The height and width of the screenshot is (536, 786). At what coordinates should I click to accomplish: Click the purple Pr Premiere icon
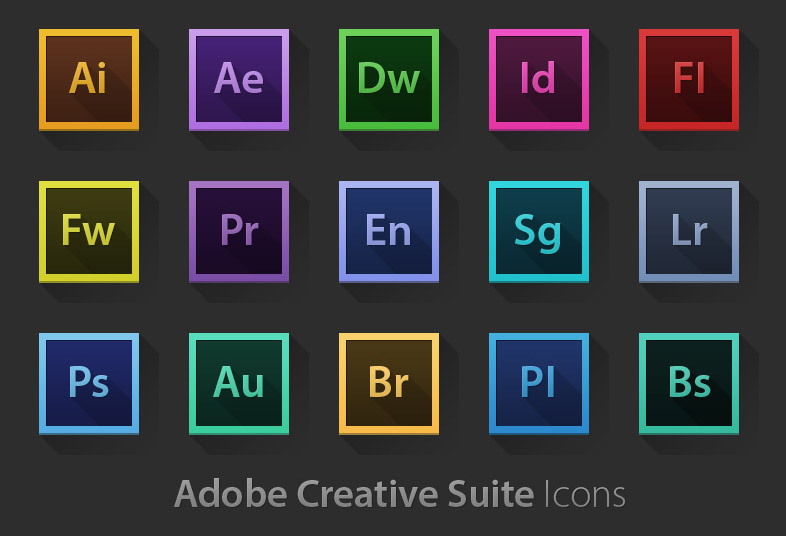tap(239, 232)
